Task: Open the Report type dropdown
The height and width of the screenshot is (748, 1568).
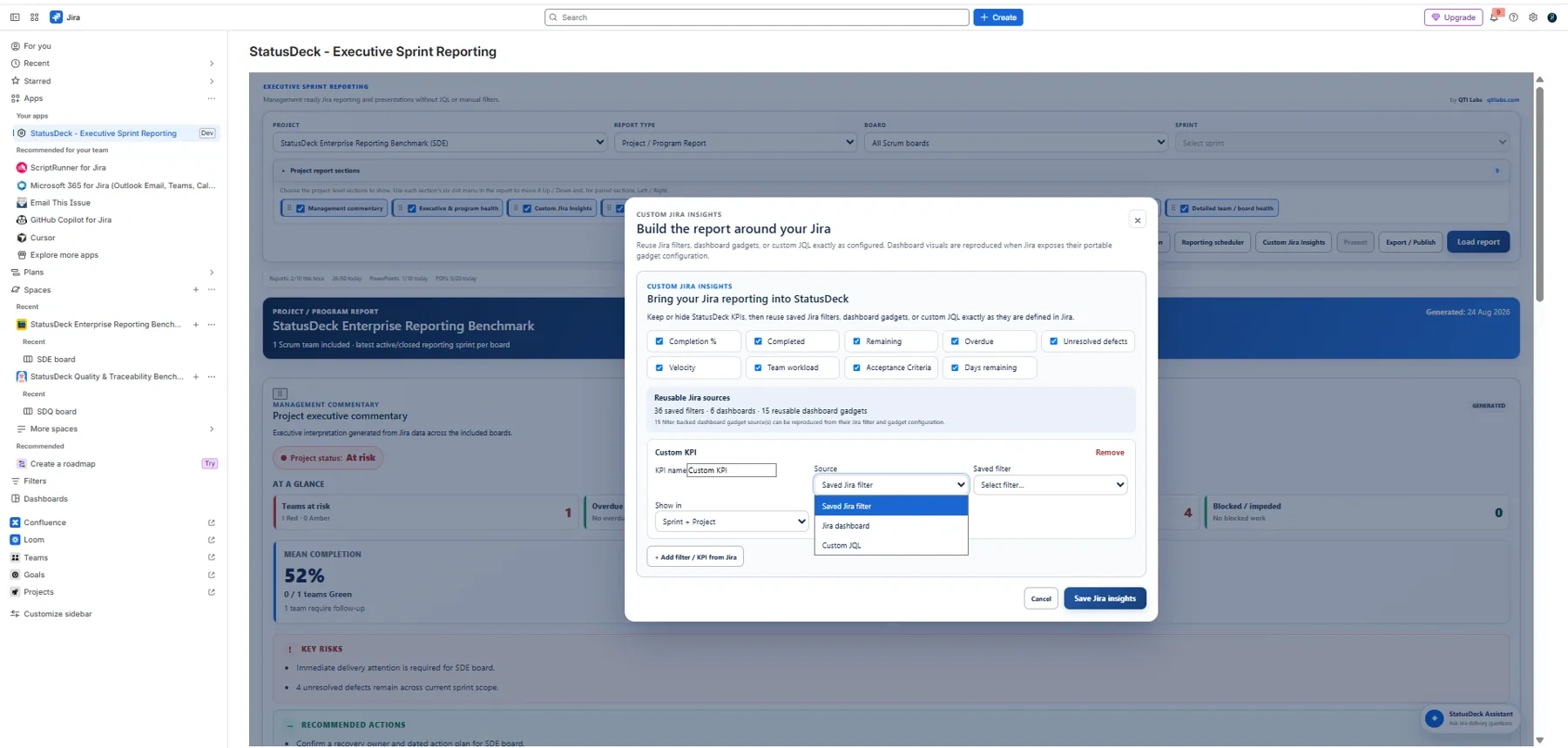Action: click(x=735, y=143)
